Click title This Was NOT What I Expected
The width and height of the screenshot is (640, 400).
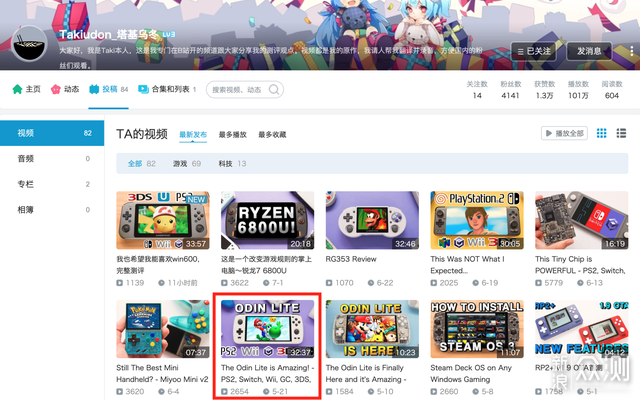coord(467,264)
